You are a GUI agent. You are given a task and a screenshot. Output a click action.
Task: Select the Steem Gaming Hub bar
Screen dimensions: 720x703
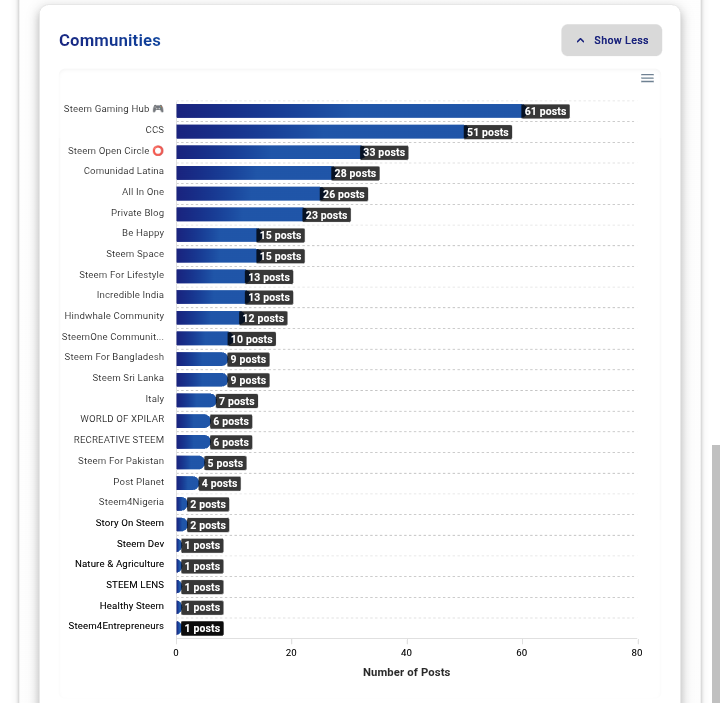[x=349, y=111]
